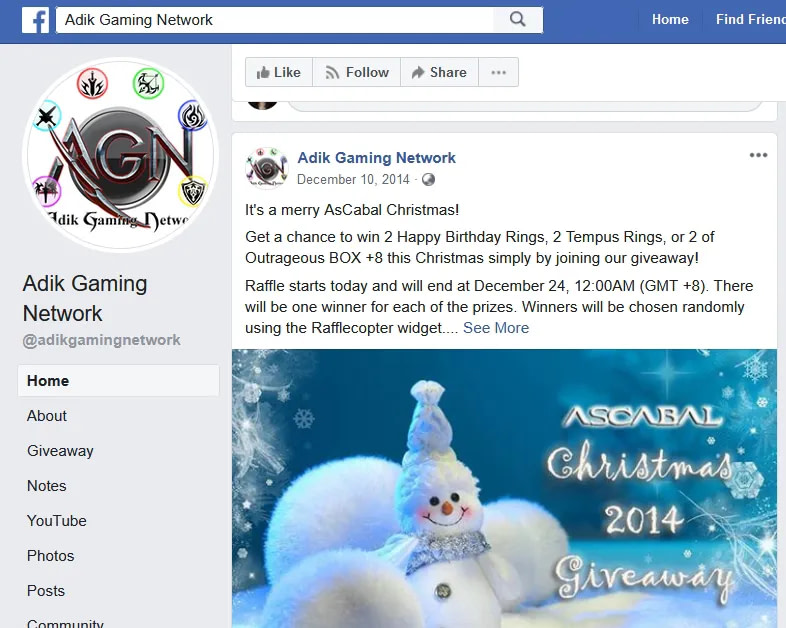
Task: Like the page with thumbs-up button
Action: pyautogui.click(x=279, y=72)
